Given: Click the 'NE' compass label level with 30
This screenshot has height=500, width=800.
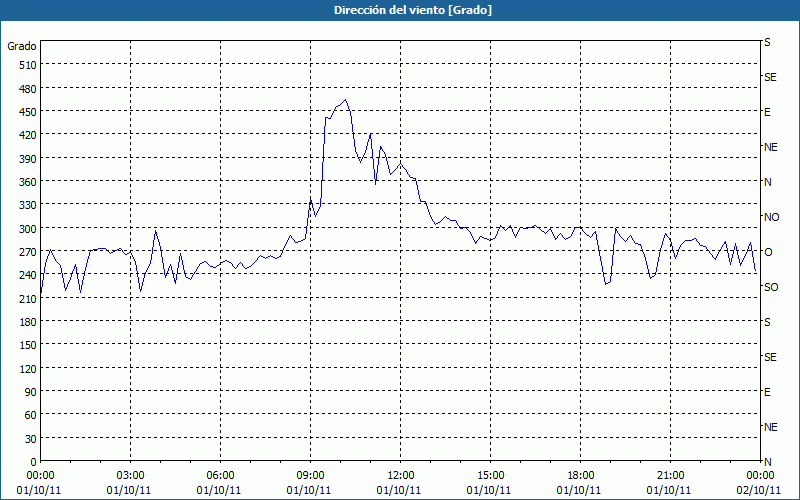Looking at the screenshot, I should [x=771, y=427].
